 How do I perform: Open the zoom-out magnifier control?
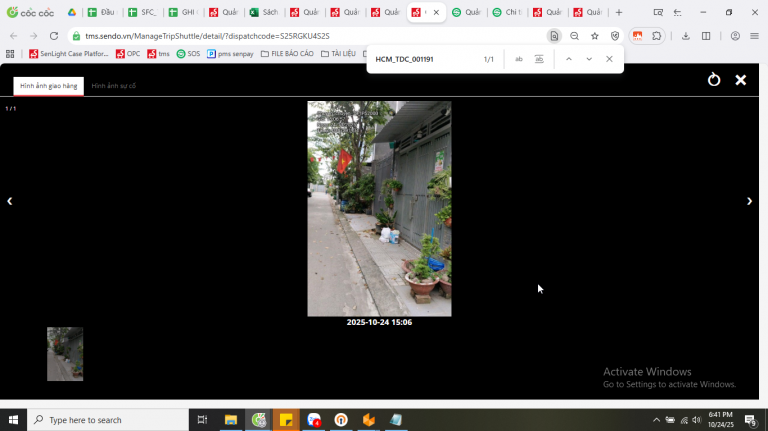(x=575, y=36)
